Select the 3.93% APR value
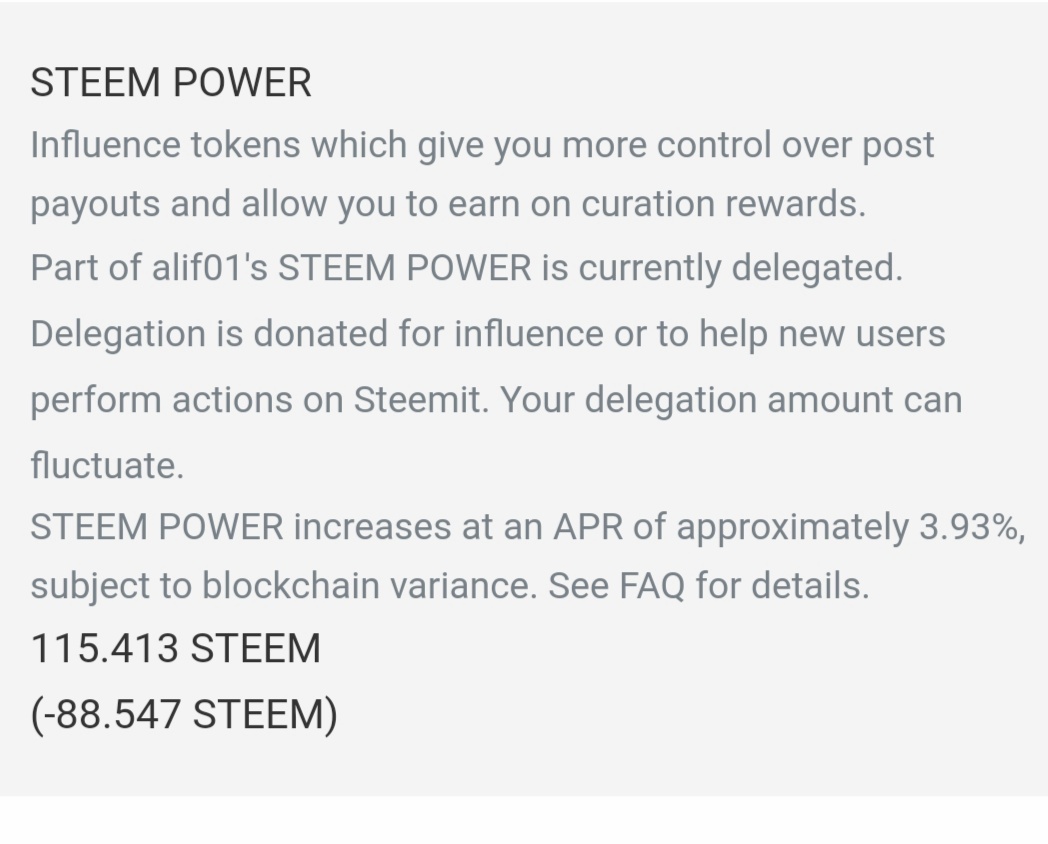 [966, 527]
